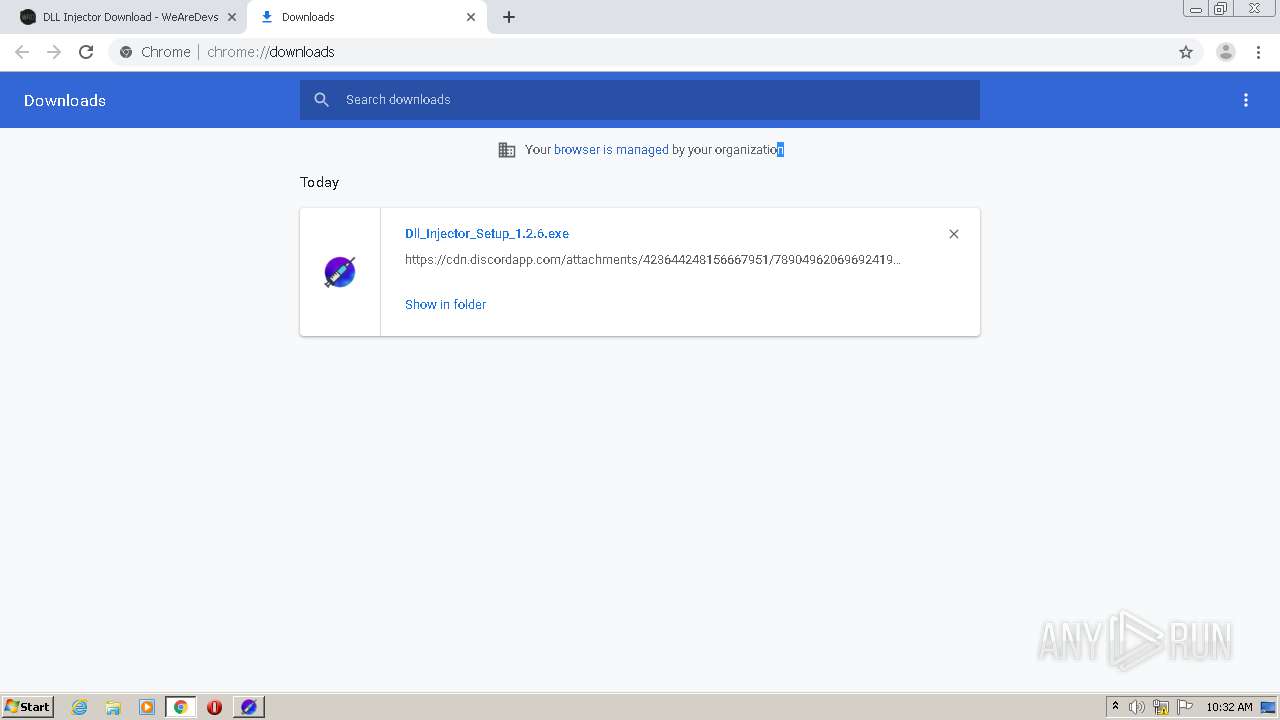Click the Dll Injector taskbar icon

[x=249, y=707]
